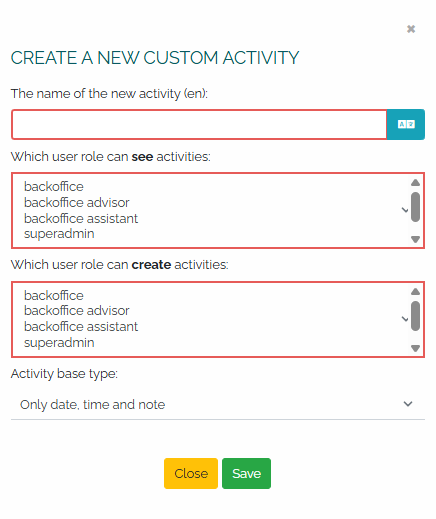Click the green Save button
436x519 pixels.
coord(246,473)
